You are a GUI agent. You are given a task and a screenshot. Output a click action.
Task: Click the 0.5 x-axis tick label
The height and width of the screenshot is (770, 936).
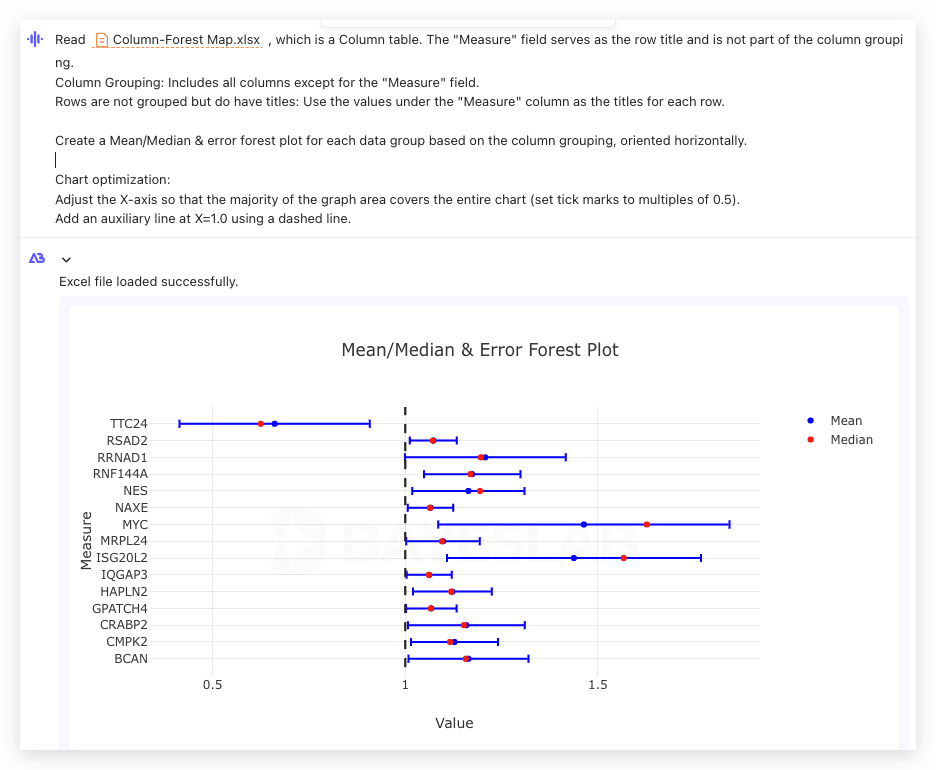coord(213,685)
